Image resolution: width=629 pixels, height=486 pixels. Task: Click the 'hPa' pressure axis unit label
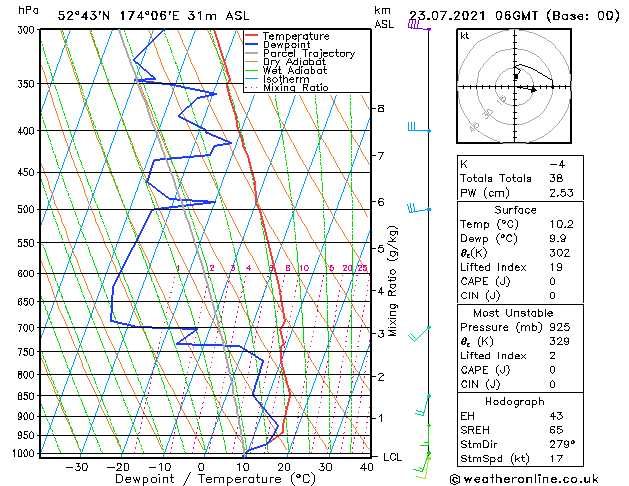(28, 10)
